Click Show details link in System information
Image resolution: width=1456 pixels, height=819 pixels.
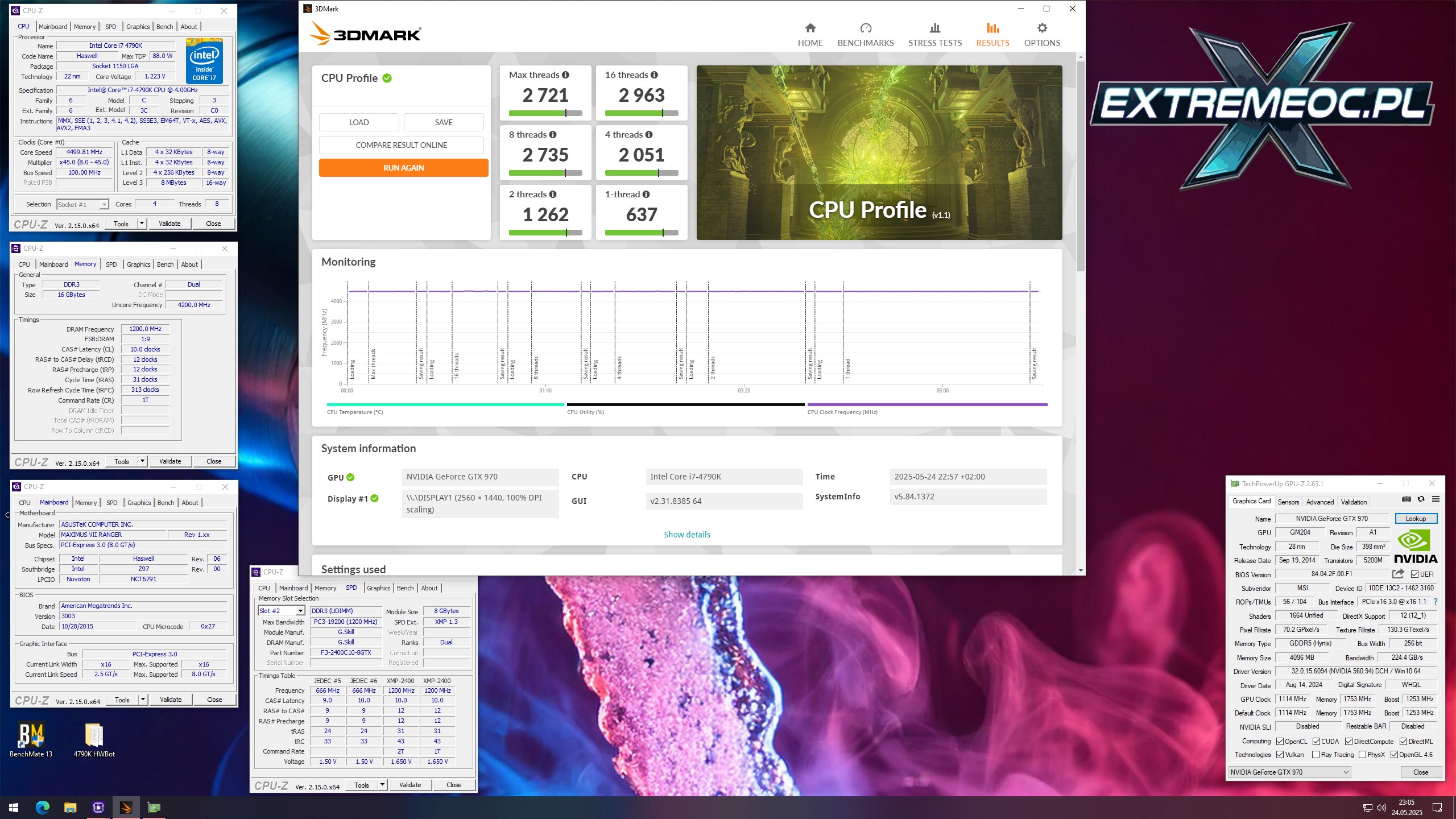[x=686, y=535]
